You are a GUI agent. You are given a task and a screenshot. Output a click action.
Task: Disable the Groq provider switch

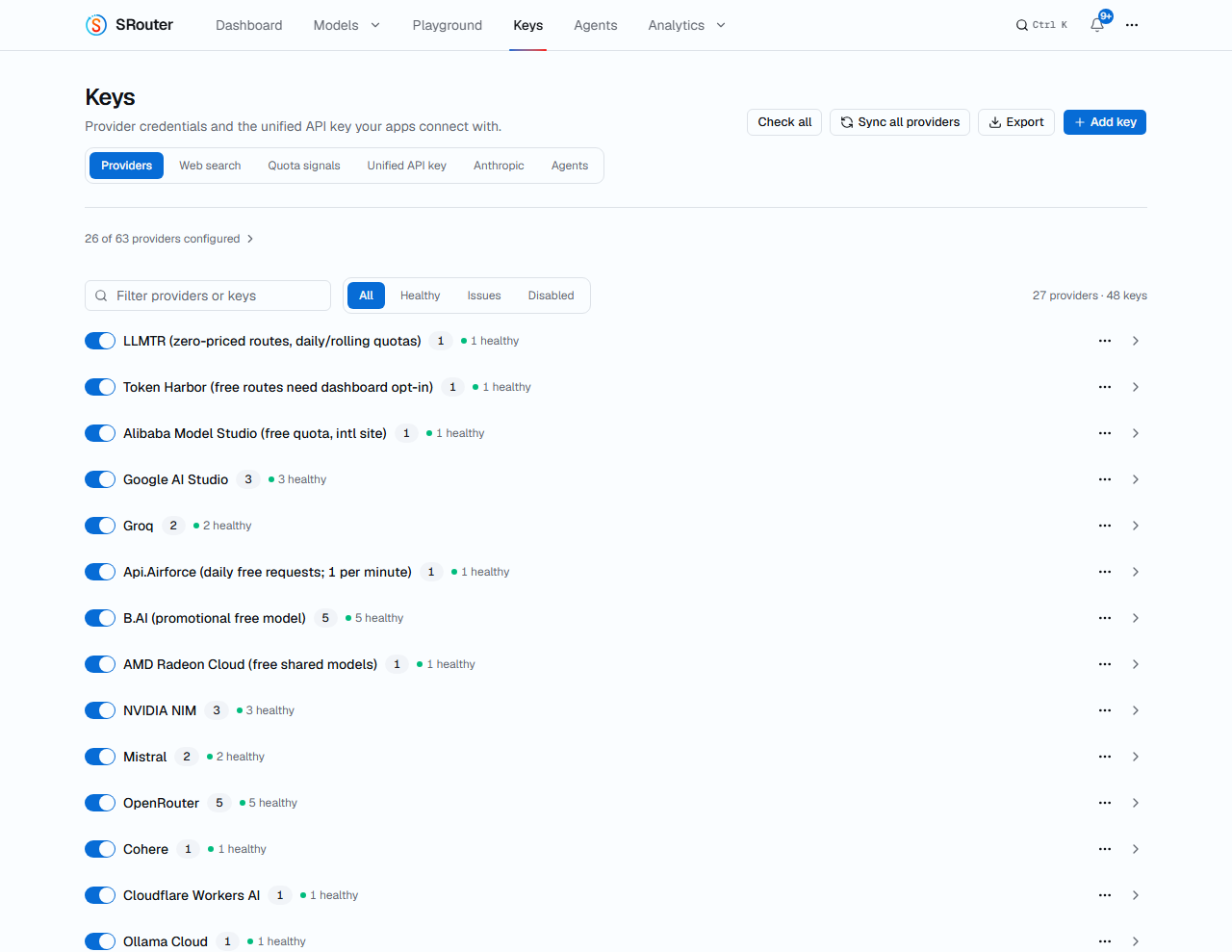coord(100,526)
